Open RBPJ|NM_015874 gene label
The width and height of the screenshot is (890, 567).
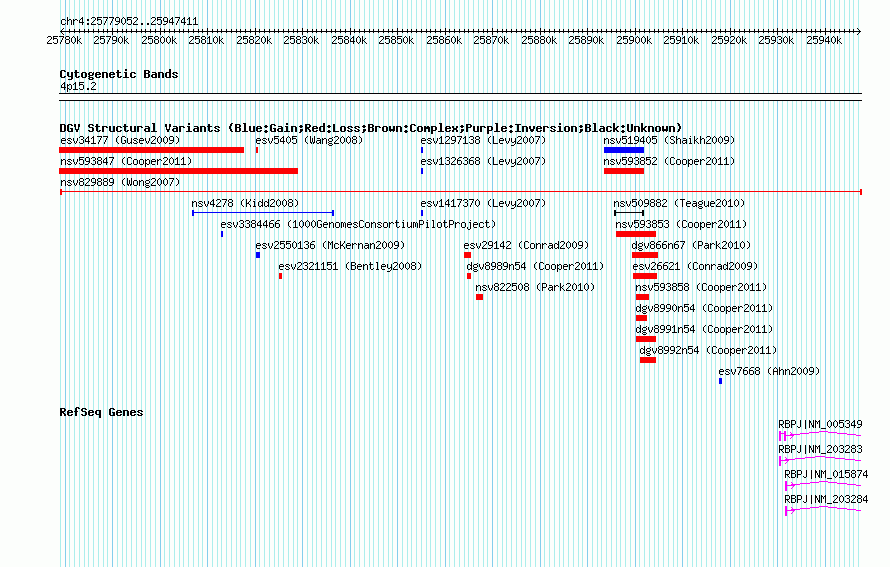[x=826, y=474]
